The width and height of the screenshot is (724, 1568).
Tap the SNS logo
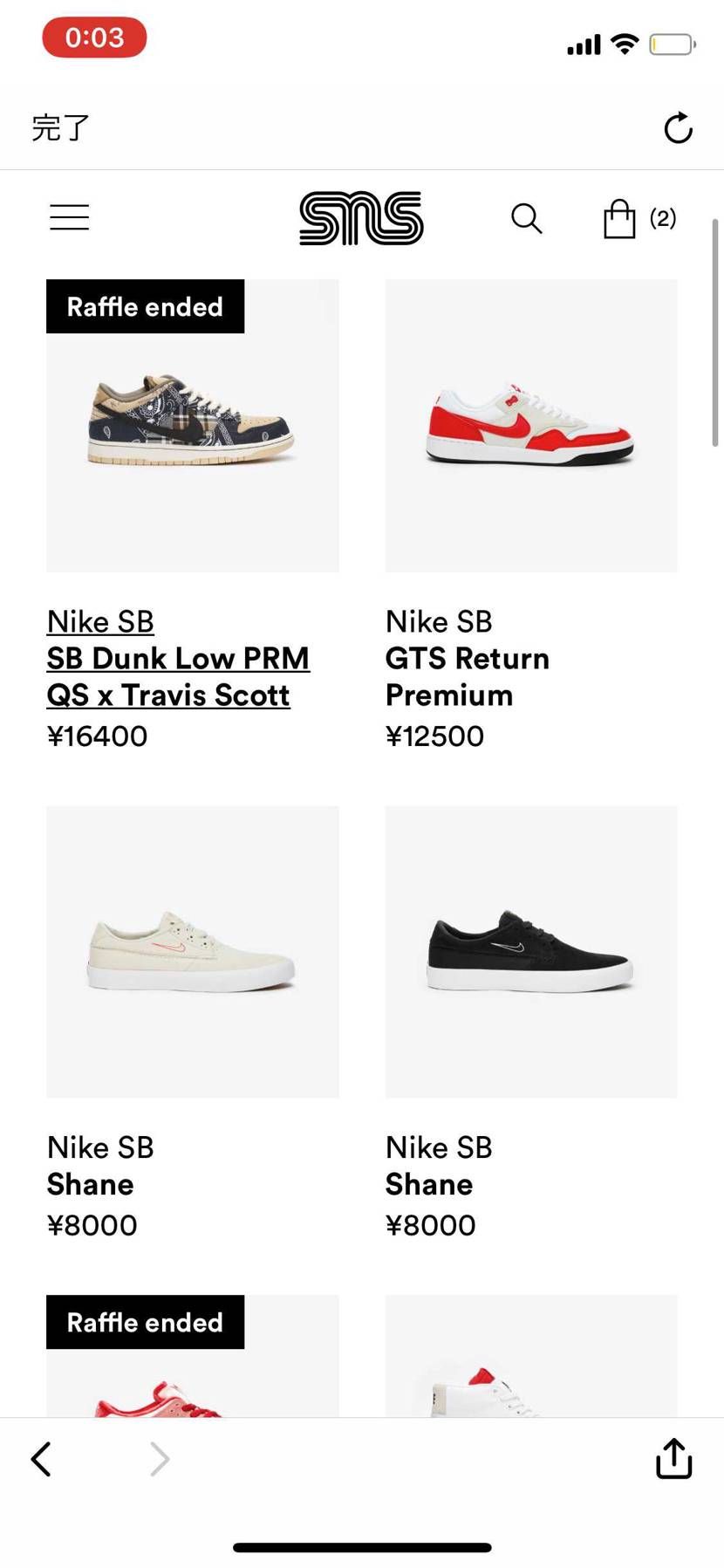point(361,218)
